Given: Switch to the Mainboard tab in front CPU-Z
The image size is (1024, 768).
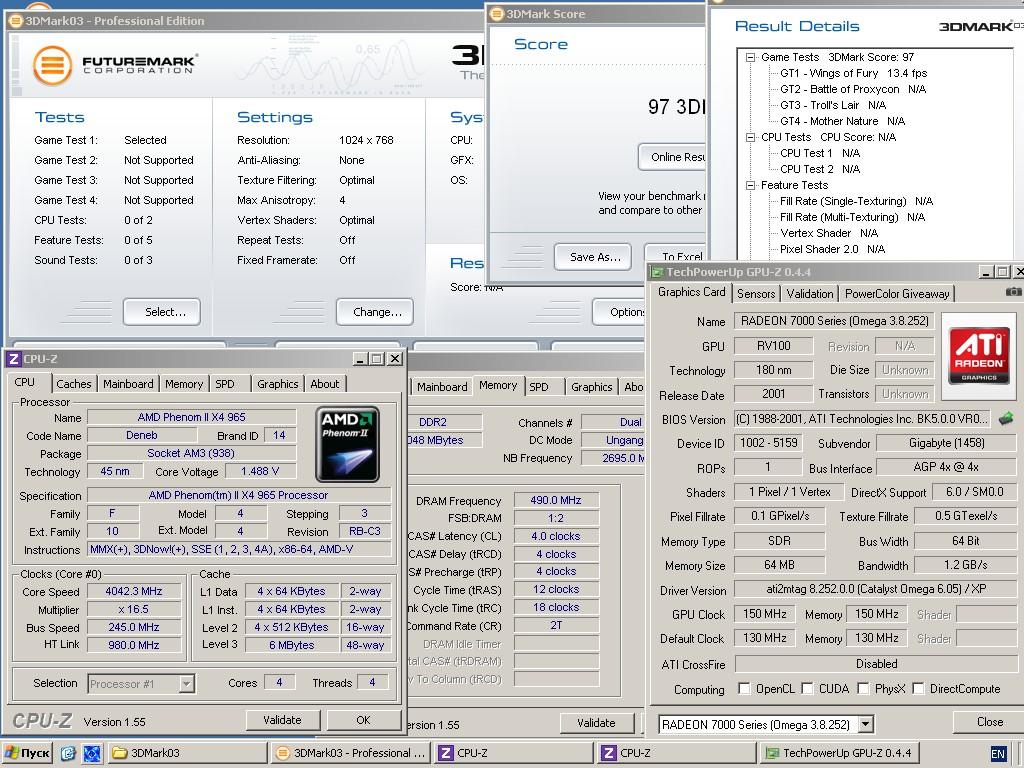Looking at the screenshot, I should click(x=128, y=384).
